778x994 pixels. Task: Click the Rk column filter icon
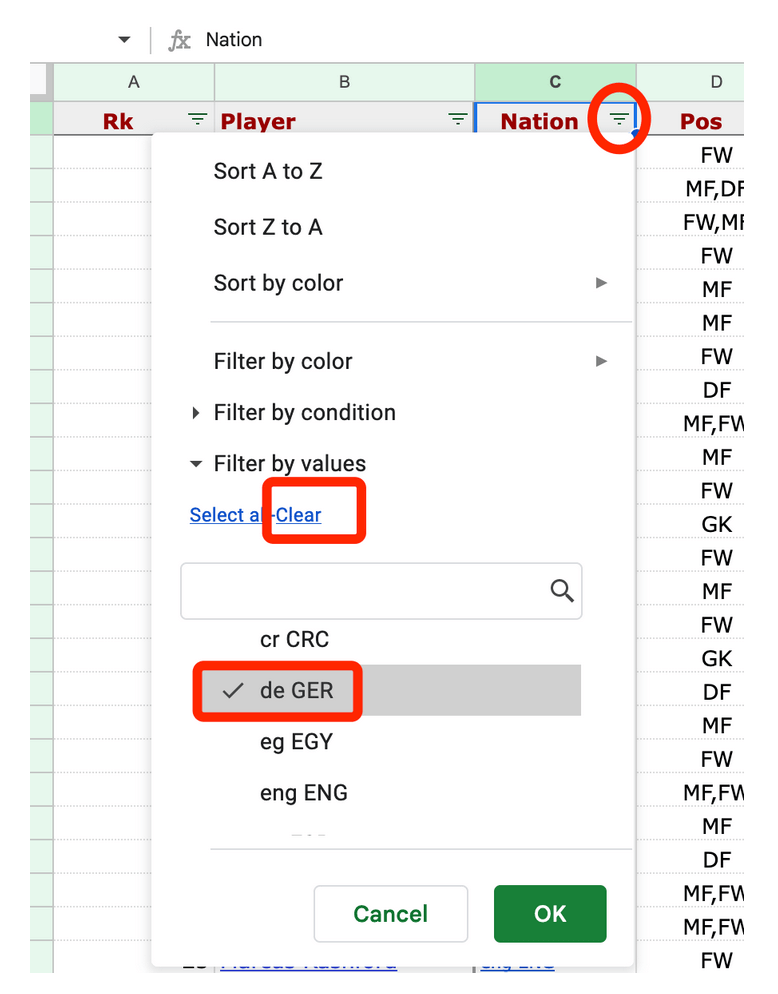click(x=198, y=120)
